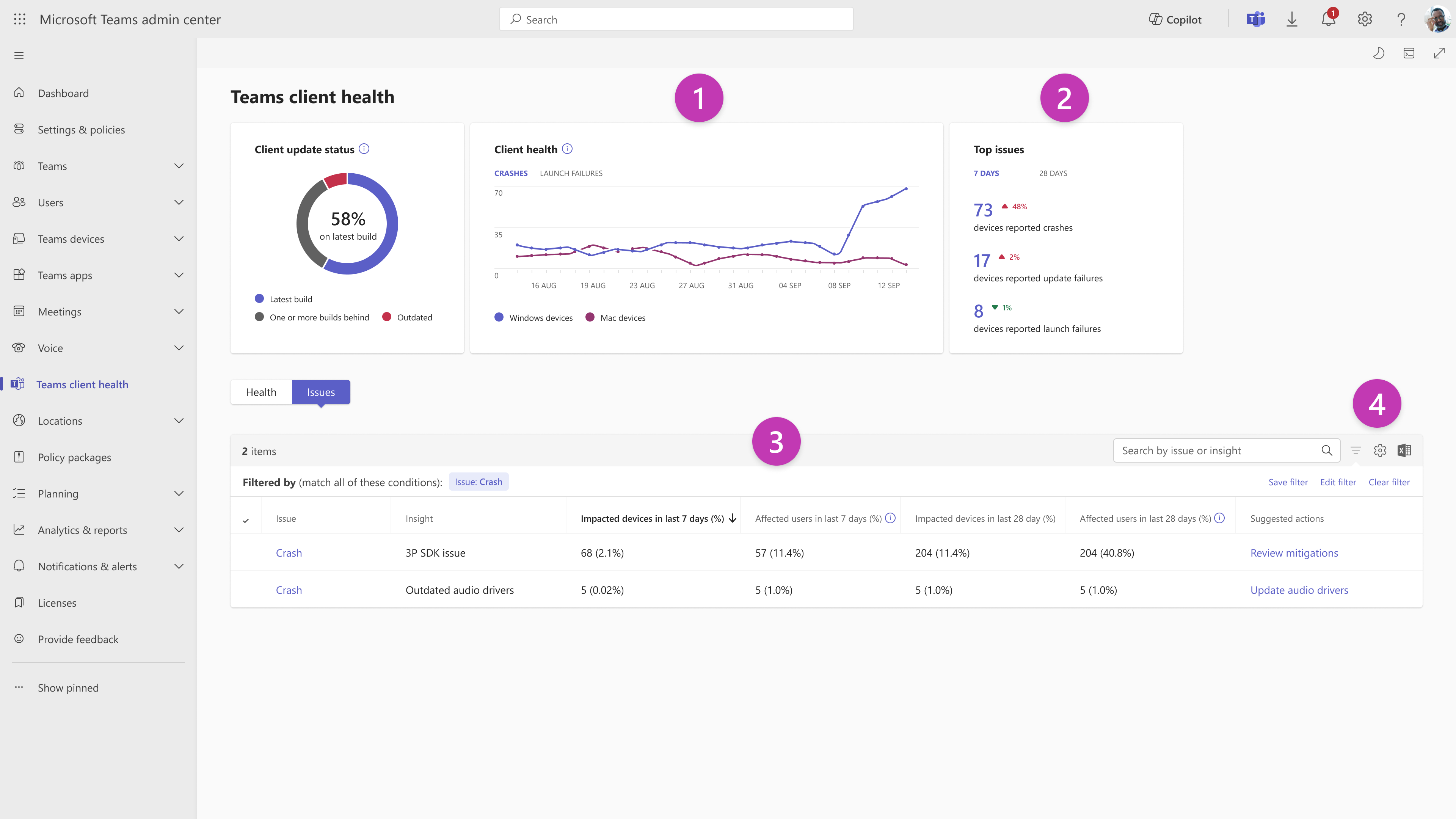1456x819 pixels.
Task: Click the downloads icon in the top bar
Action: pyautogui.click(x=1292, y=19)
